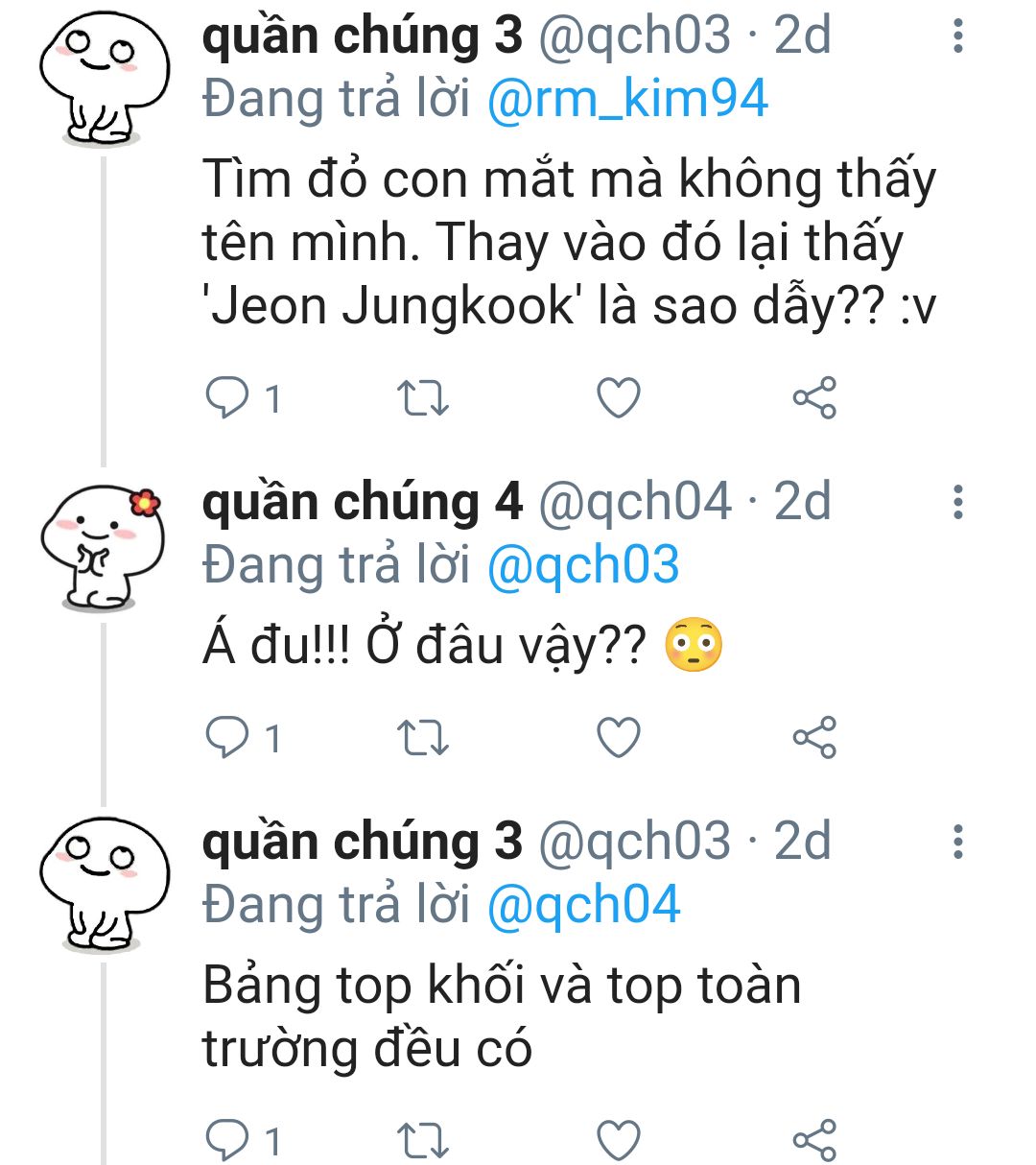Retweet the last tweet about top khối
This screenshot has width=1036, height=1165.
click(423, 1139)
